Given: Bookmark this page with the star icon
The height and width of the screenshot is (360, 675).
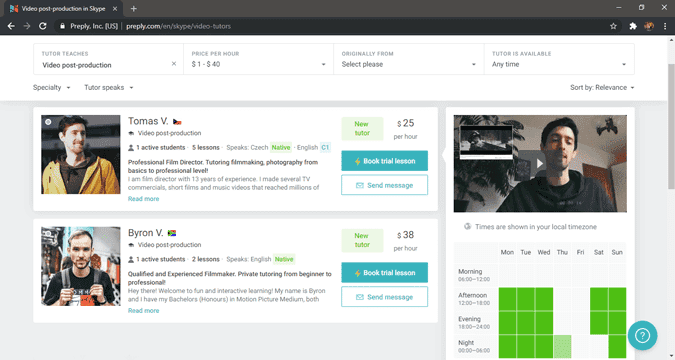Looking at the screenshot, I should (613, 26).
